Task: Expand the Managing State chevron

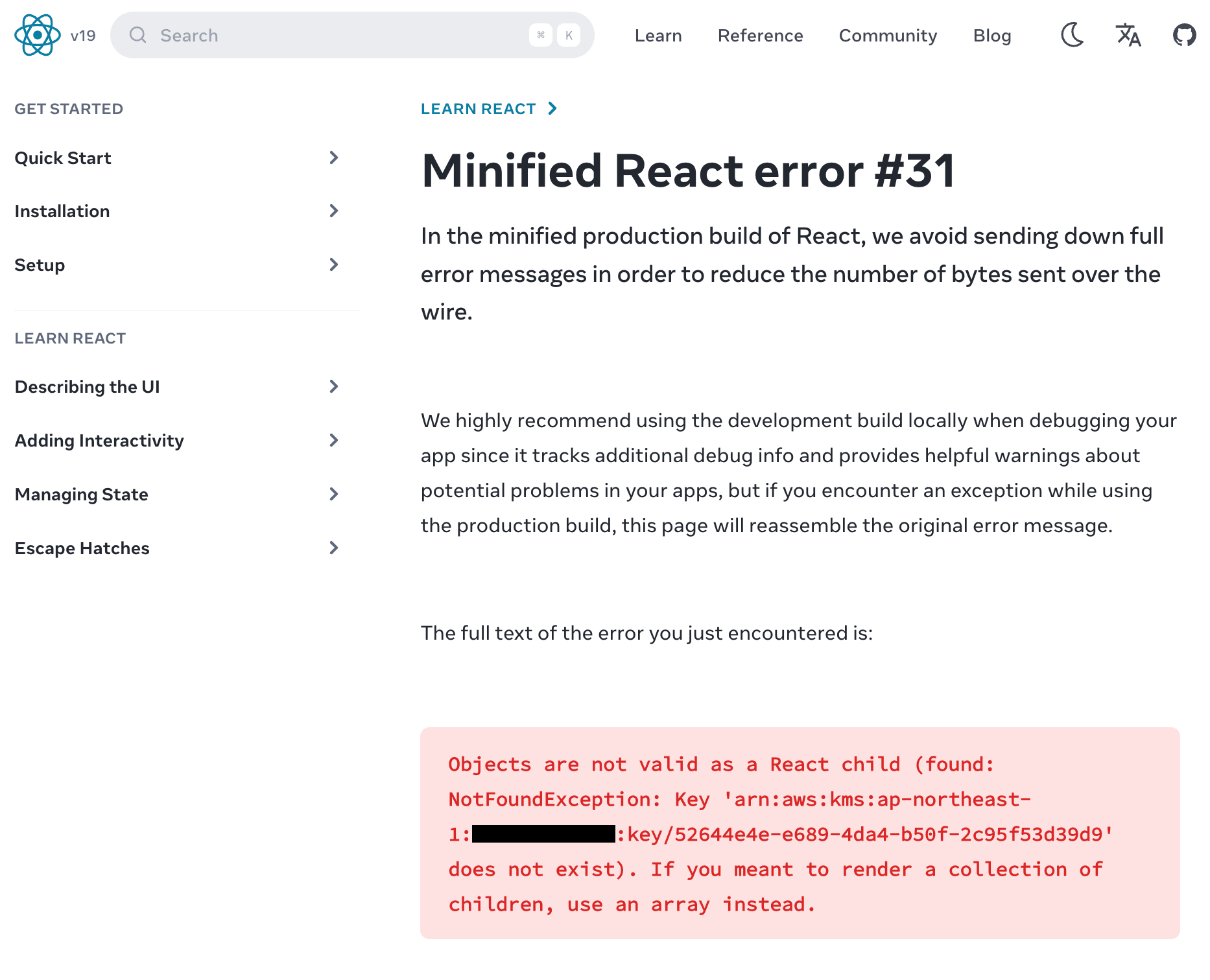Action: click(x=334, y=494)
